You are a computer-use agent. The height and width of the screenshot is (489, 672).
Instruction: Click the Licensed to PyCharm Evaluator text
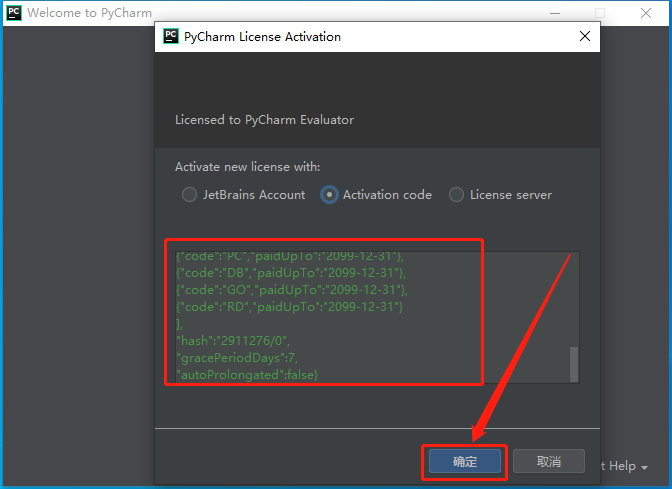(x=264, y=120)
